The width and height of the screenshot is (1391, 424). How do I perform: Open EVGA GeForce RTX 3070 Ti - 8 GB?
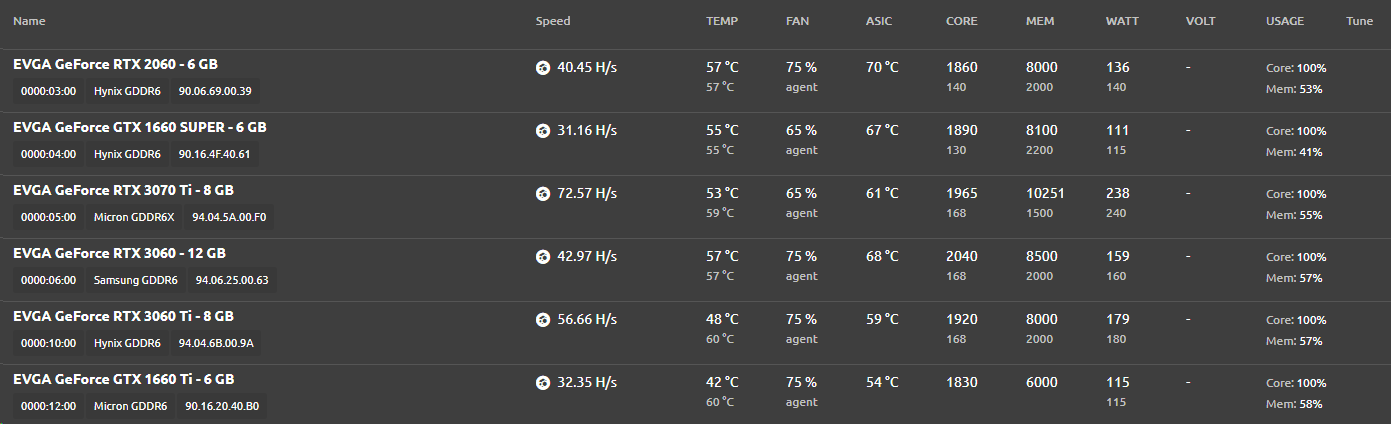pyautogui.click(x=123, y=190)
